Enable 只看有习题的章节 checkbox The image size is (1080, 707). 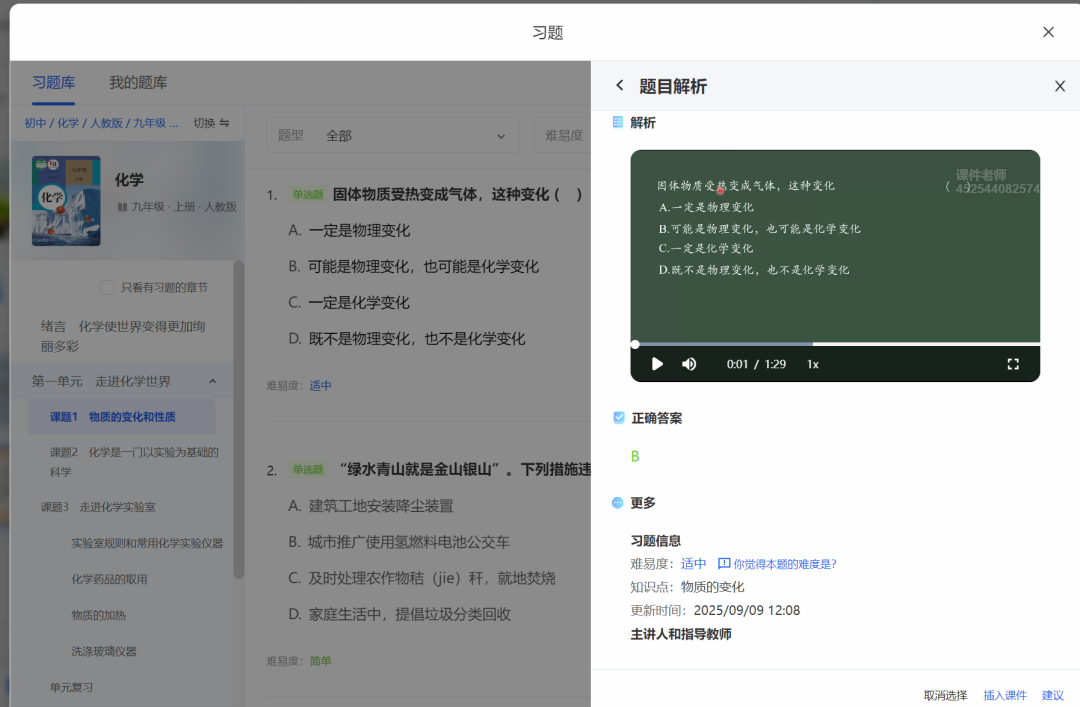coord(105,287)
